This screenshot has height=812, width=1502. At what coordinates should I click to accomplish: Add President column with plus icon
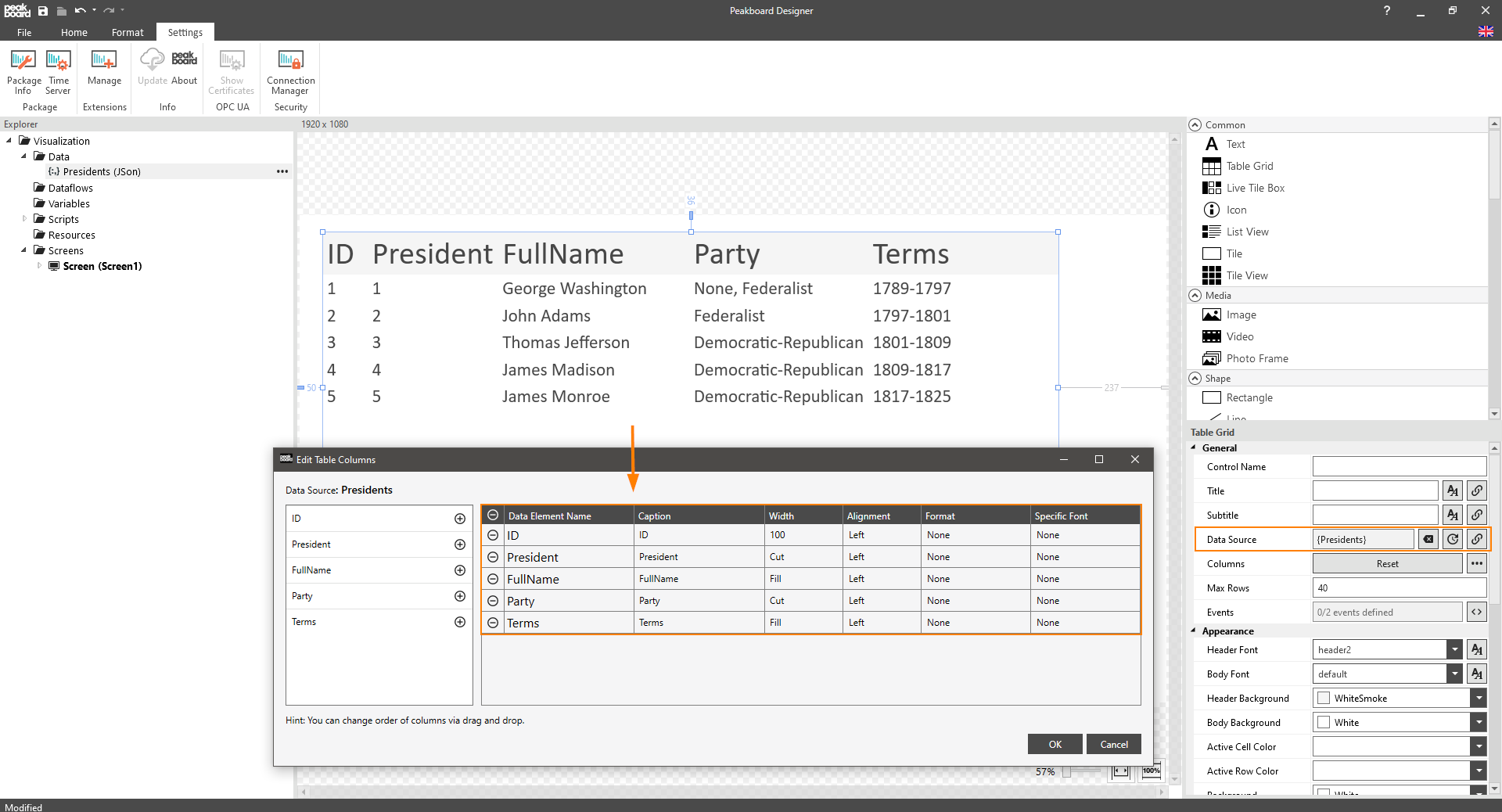(x=460, y=544)
